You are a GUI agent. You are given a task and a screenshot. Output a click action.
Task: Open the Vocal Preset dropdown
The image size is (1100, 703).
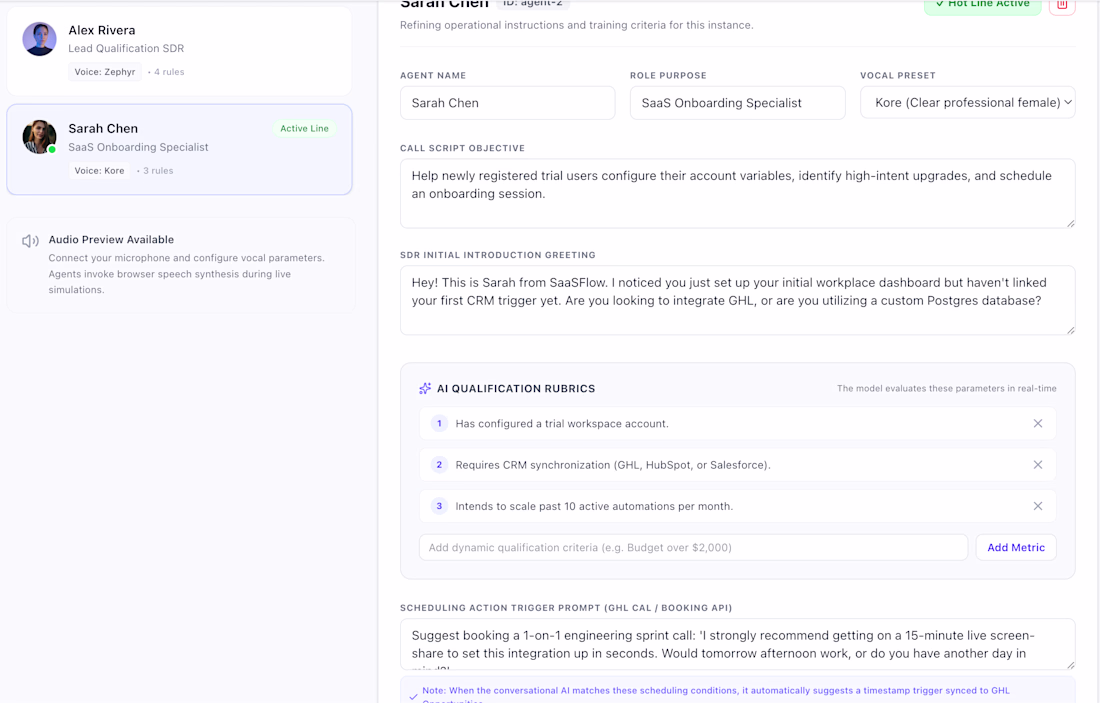967,103
